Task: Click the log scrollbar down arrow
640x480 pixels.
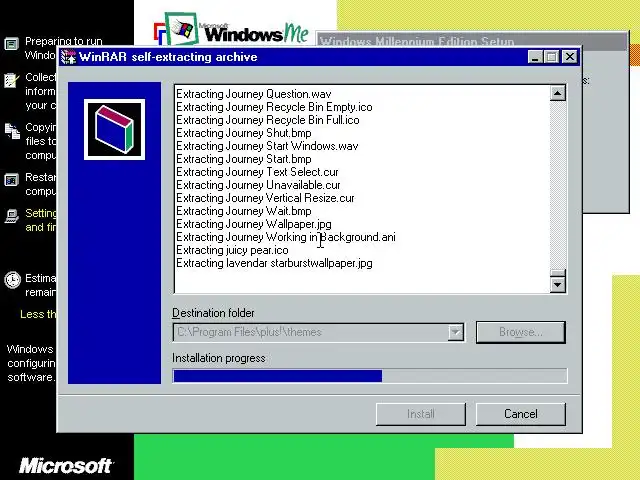Action: 558,284
